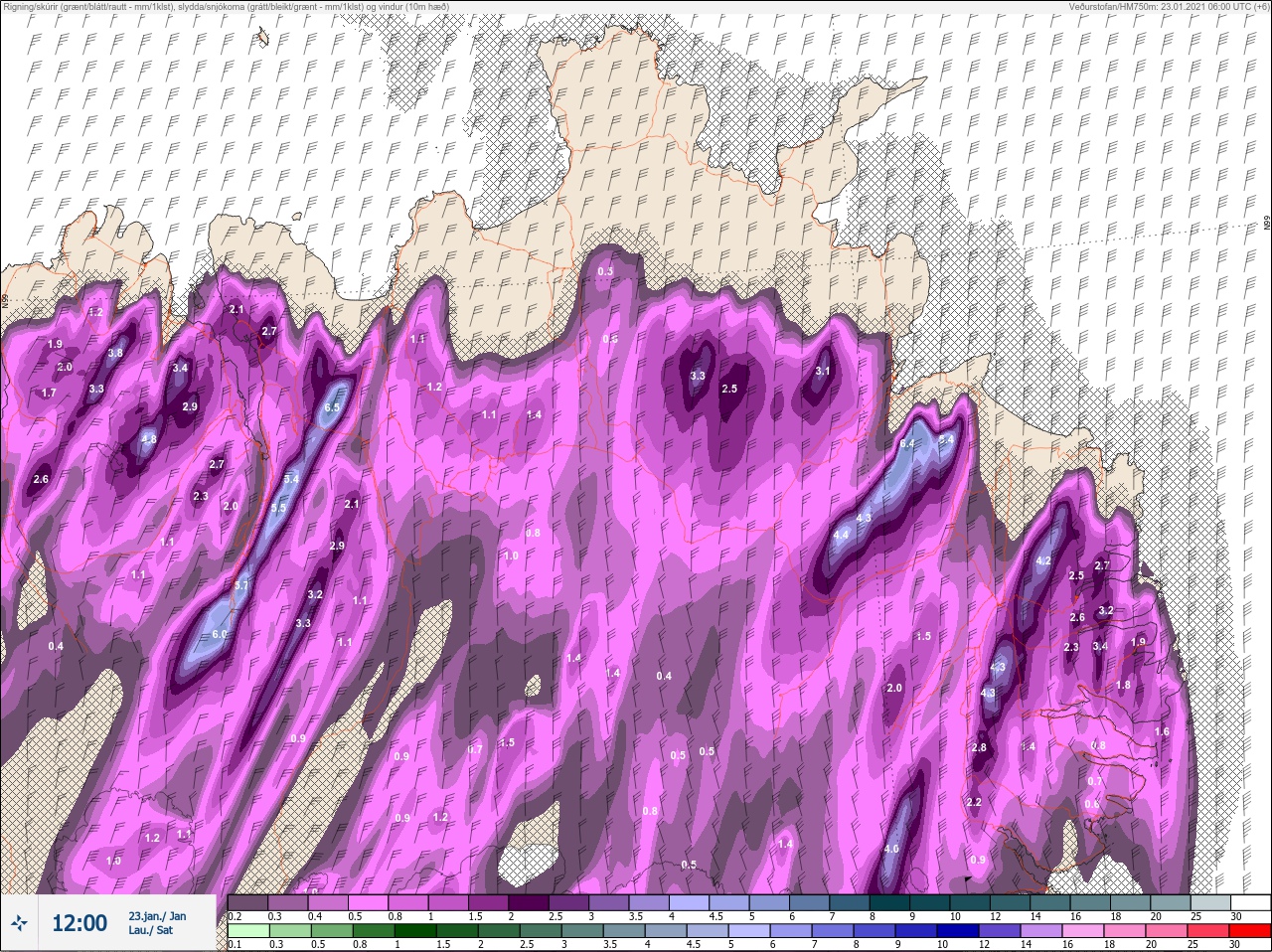Click the 5.5 precipitation value on the map
Image resolution: width=1272 pixels, height=952 pixels.
278,508
